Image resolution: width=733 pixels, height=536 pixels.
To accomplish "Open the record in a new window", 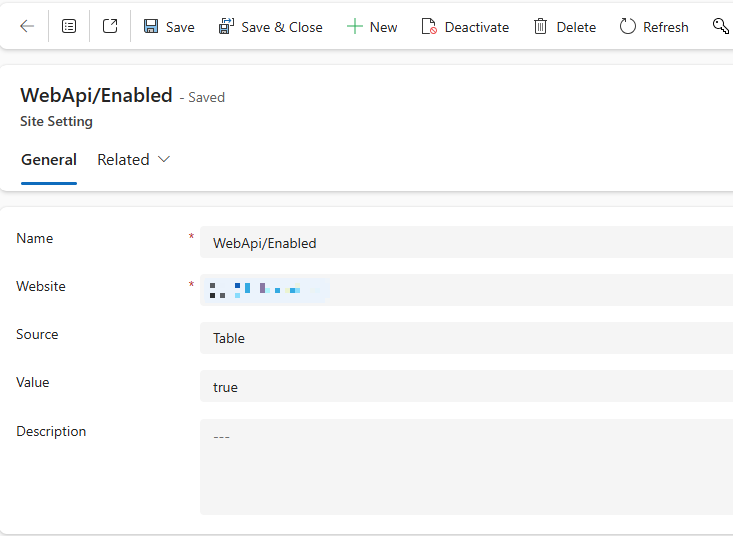I will coord(110,27).
